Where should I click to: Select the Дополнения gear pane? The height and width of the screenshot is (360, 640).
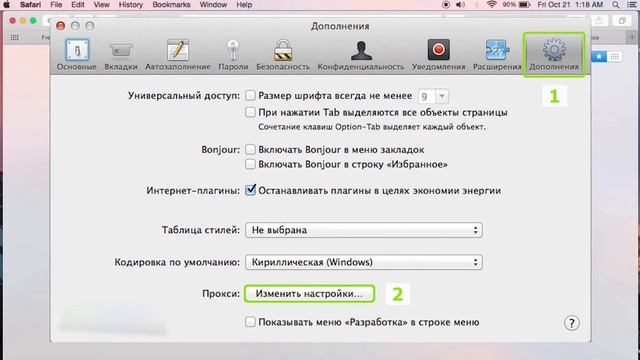tap(554, 55)
